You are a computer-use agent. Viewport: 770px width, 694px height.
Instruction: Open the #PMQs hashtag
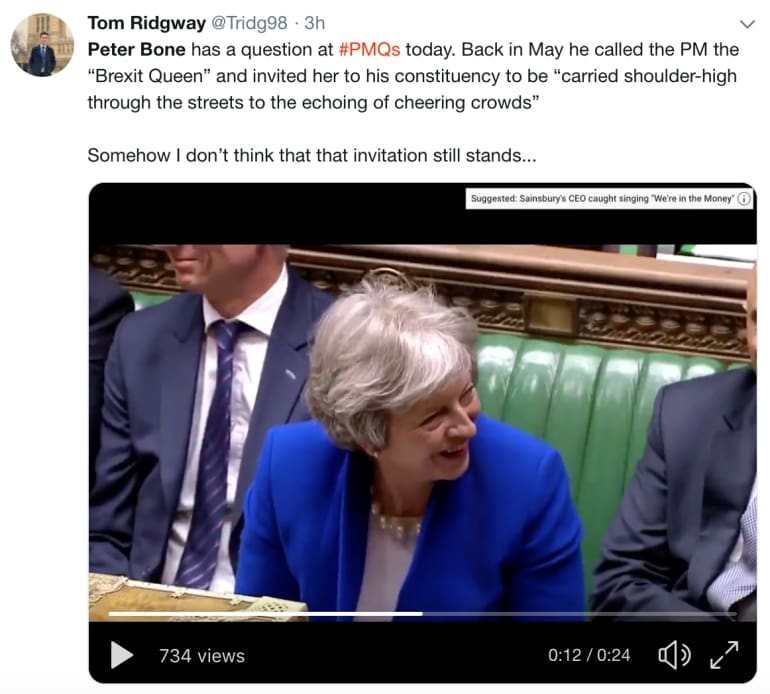point(369,50)
